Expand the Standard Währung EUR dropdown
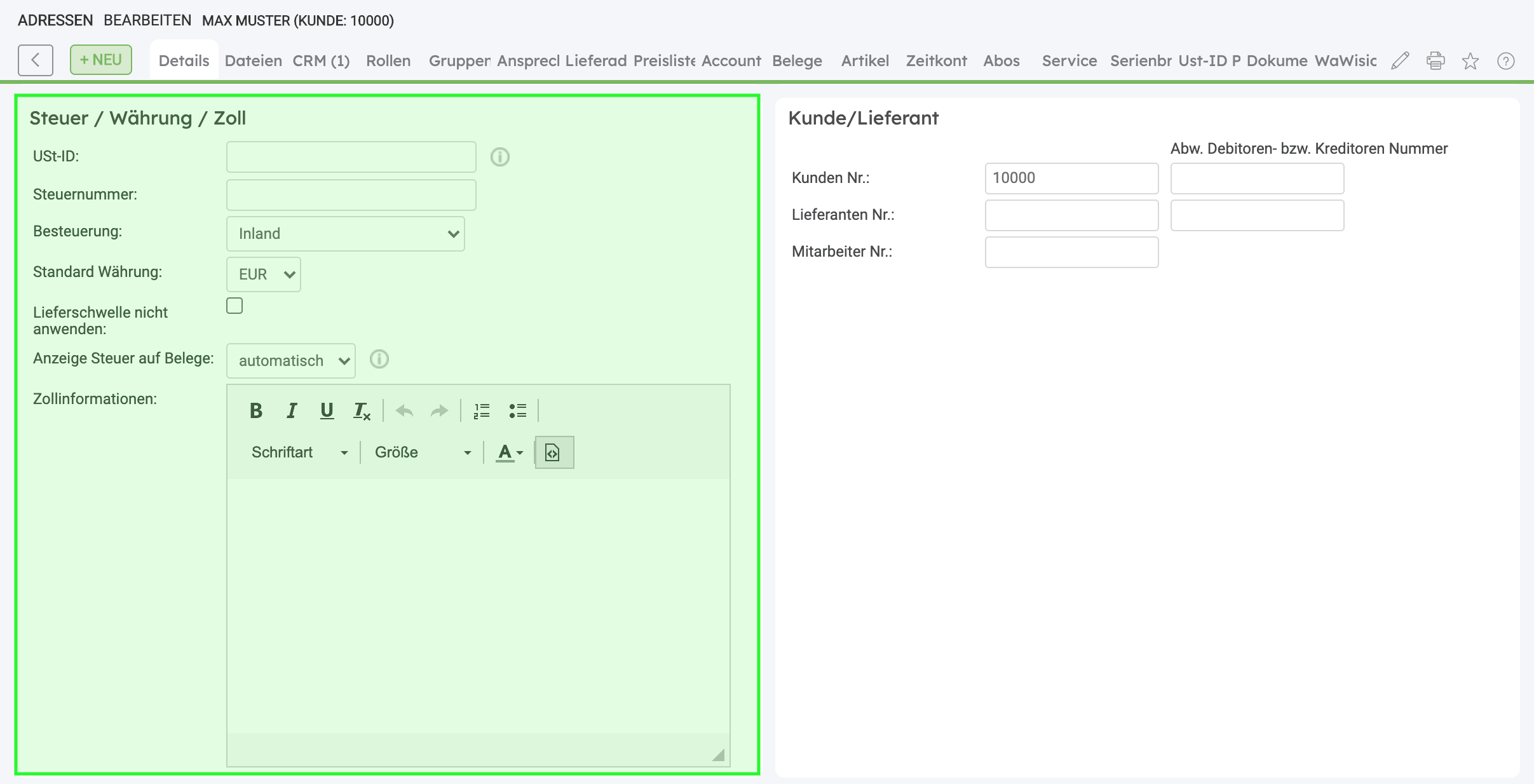1534x784 pixels. click(x=263, y=274)
